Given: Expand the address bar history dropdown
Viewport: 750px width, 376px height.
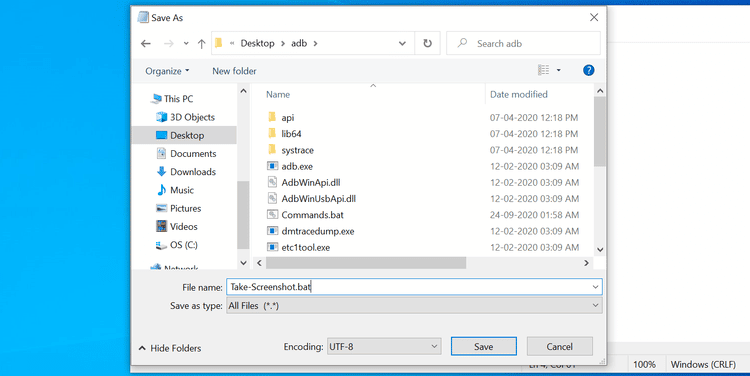Looking at the screenshot, I should click(x=402, y=44).
